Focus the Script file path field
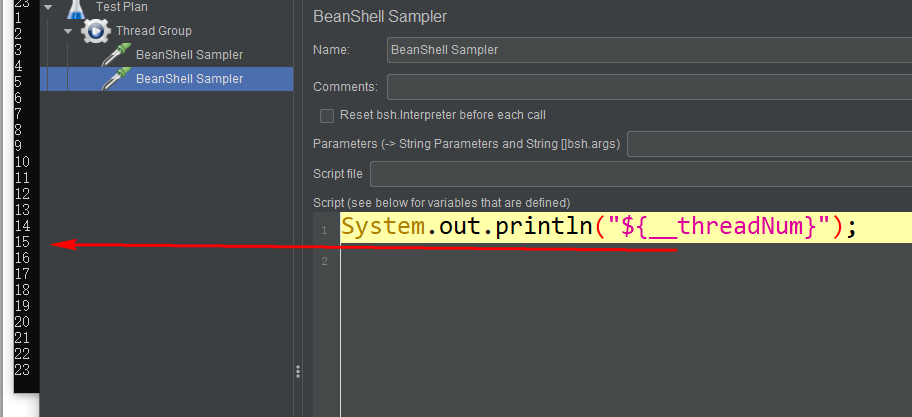912x417 pixels. [x=641, y=174]
